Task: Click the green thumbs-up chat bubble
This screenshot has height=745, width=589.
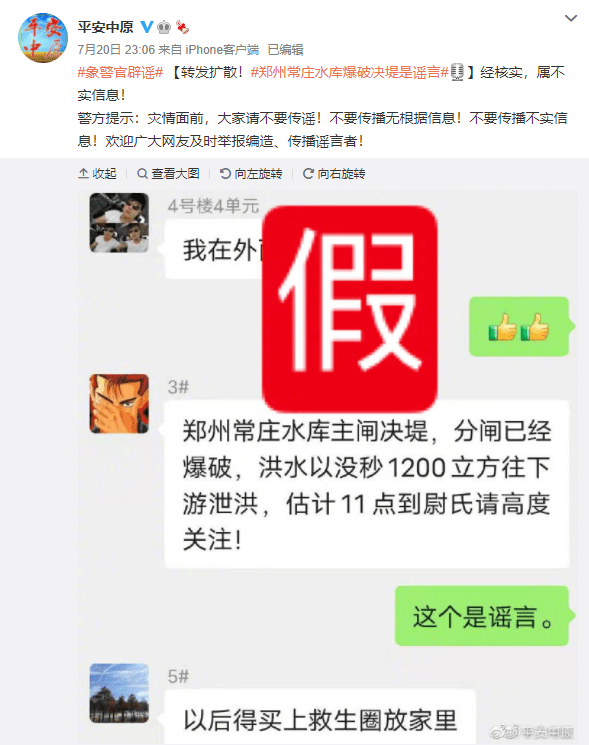Action: click(x=519, y=326)
